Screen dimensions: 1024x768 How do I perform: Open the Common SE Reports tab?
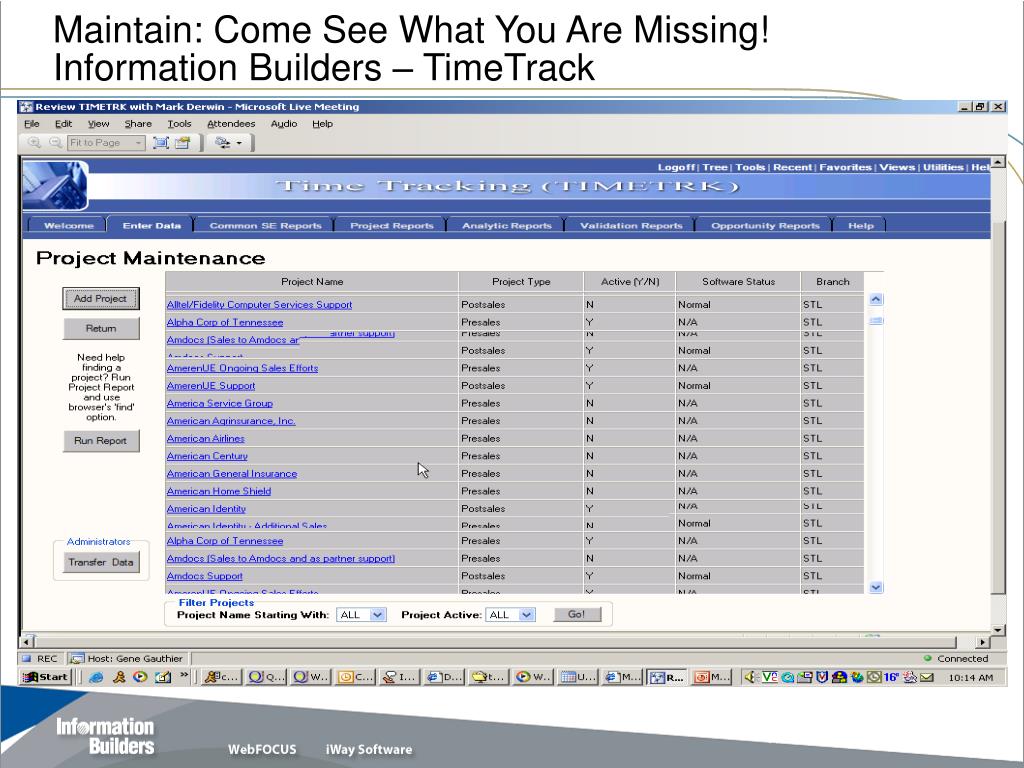click(x=265, y=225)
